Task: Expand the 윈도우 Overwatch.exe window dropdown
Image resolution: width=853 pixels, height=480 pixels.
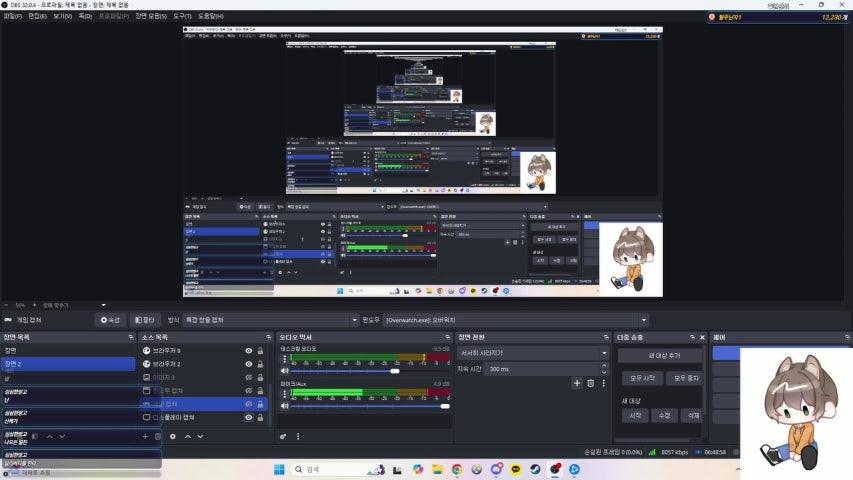Action: (642, 320)
